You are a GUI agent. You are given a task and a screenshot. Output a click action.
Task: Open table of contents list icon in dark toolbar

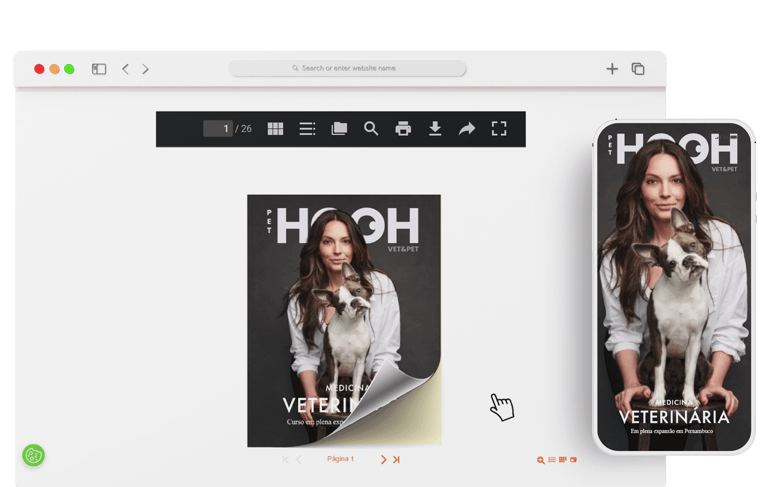[307, 128]
